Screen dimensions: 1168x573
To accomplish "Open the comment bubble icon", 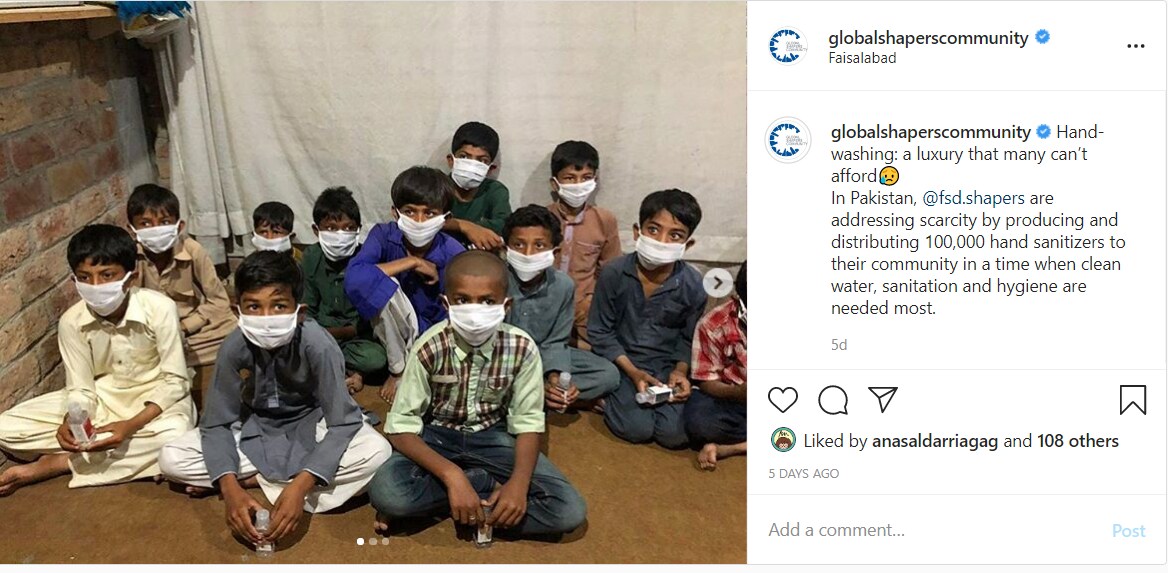I will [x=833, y=400].
